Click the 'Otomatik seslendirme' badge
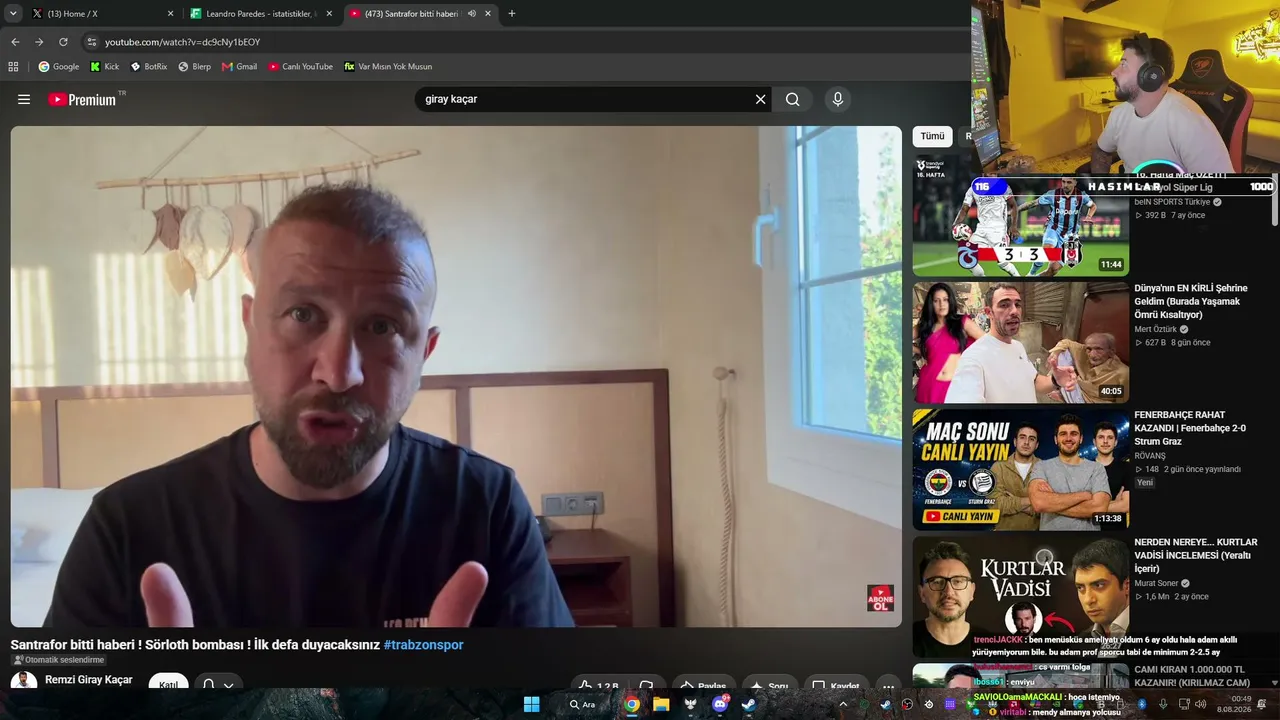Viewport: 1280px width, 720px height. [x=58, y=660]
